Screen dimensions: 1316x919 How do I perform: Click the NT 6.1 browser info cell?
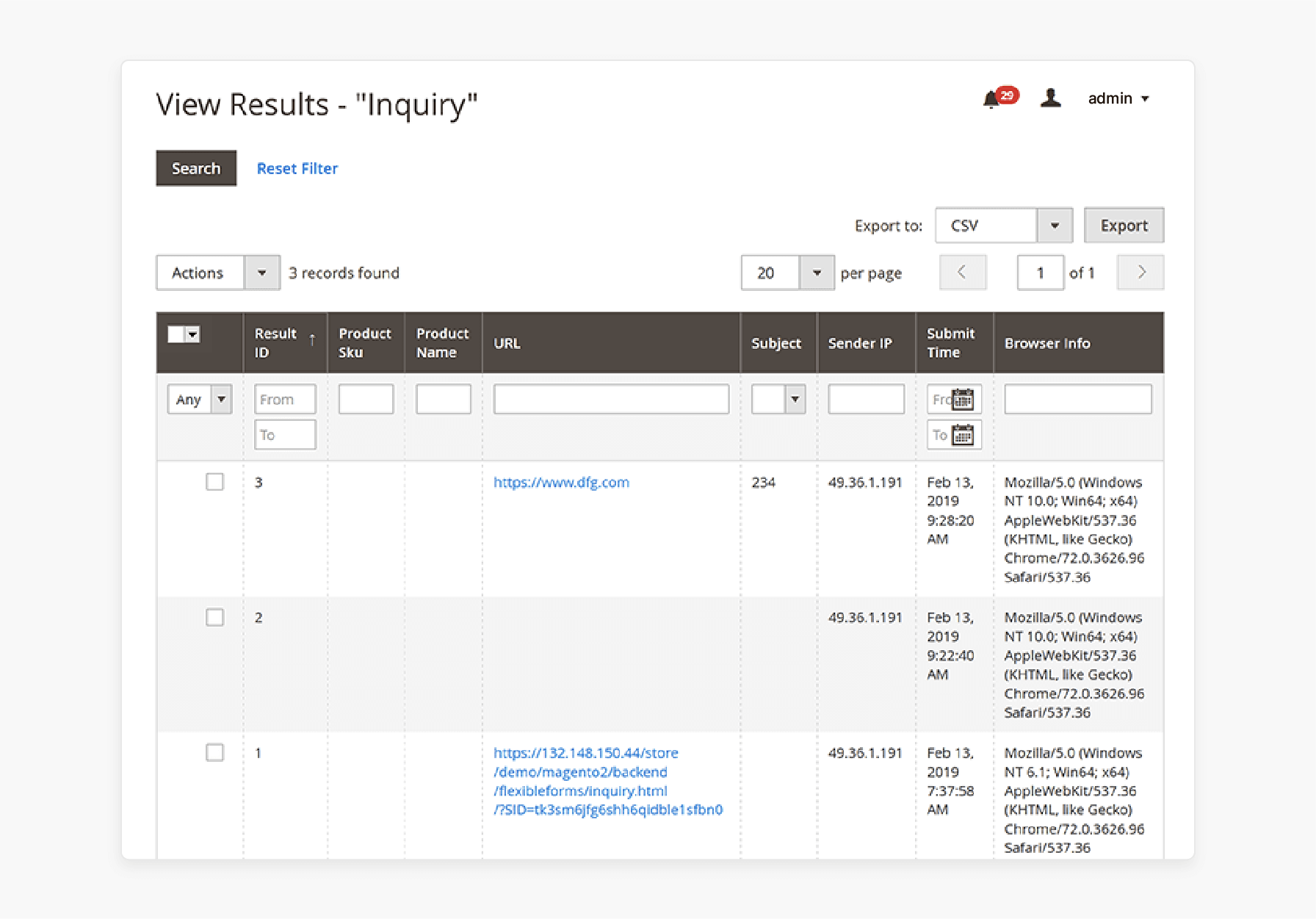click(1074, 800)
